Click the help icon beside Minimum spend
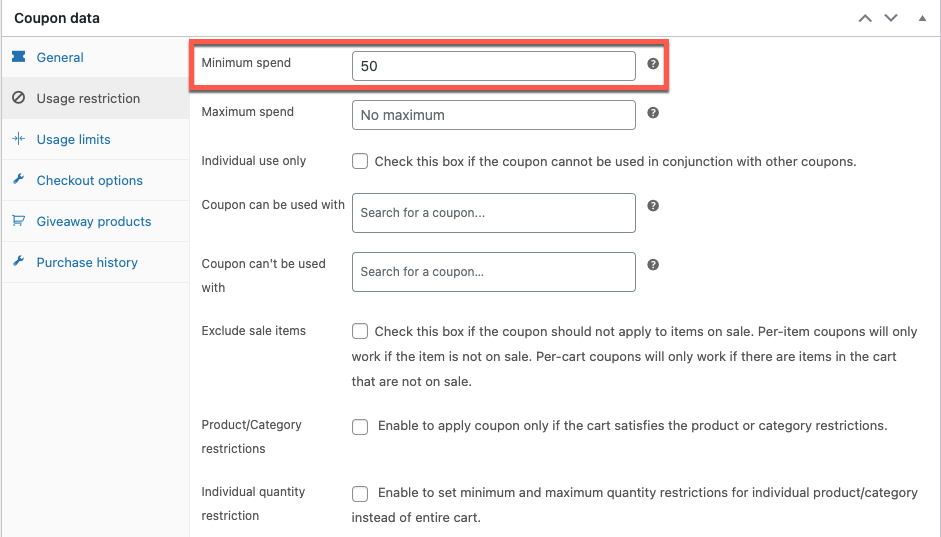Screen dimensions: 941x537 [x=653, y=64]
